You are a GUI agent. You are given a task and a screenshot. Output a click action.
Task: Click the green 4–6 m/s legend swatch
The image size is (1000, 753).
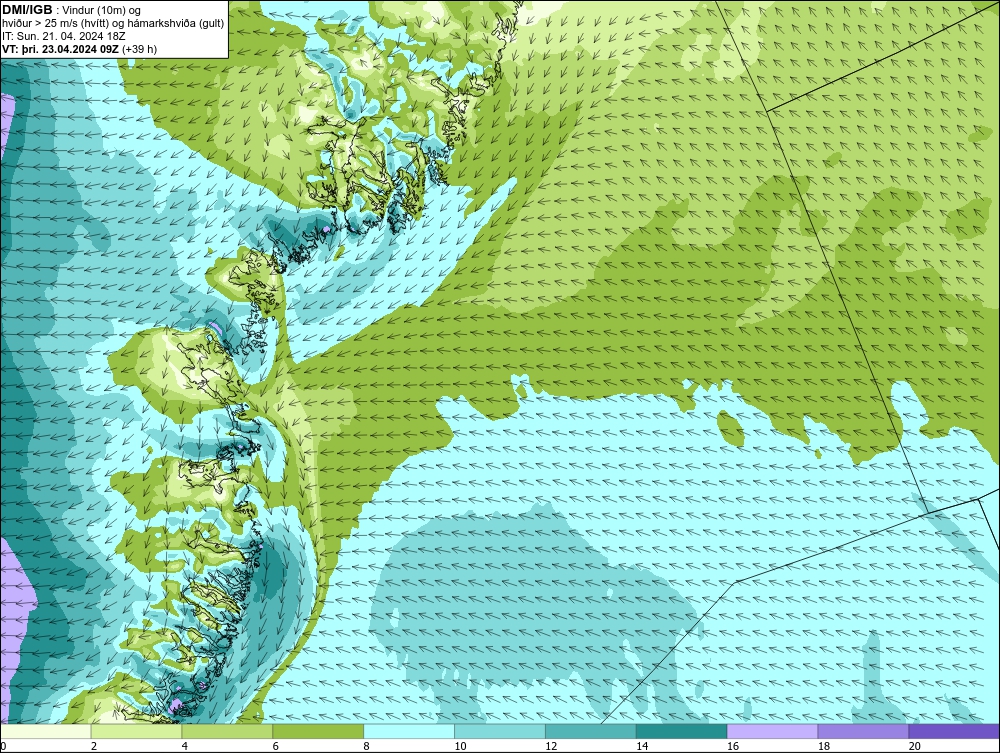click(227, 731)
